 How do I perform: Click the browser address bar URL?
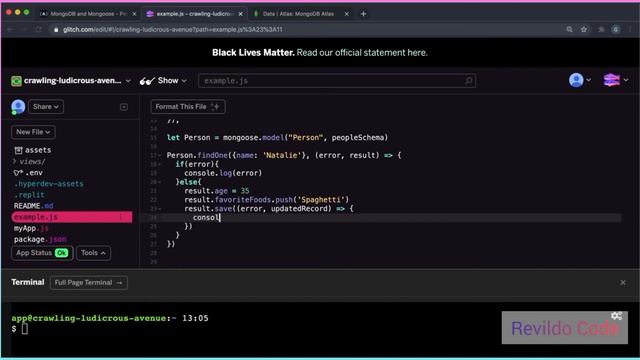[173, 29]
